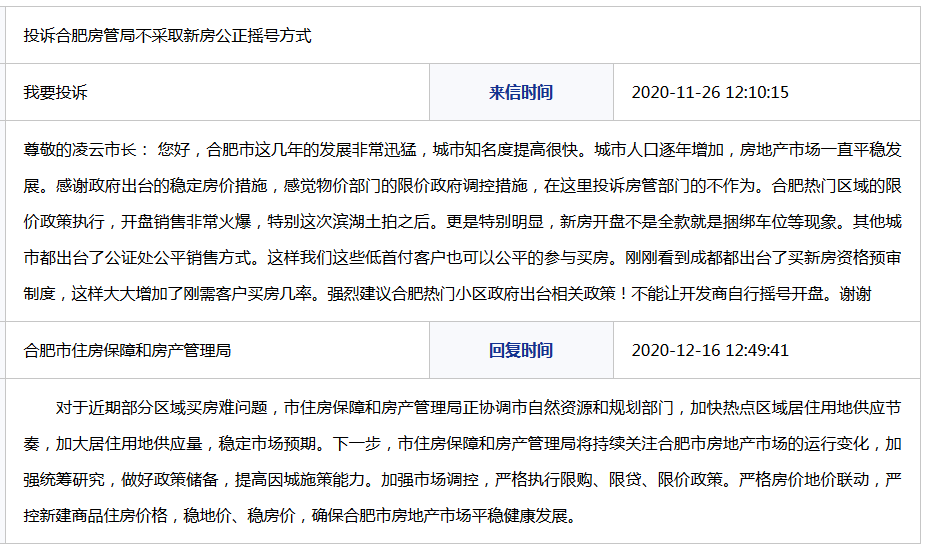Click the reply timestamp 2020-12-16 12:49:41

(x=710, y=351)
